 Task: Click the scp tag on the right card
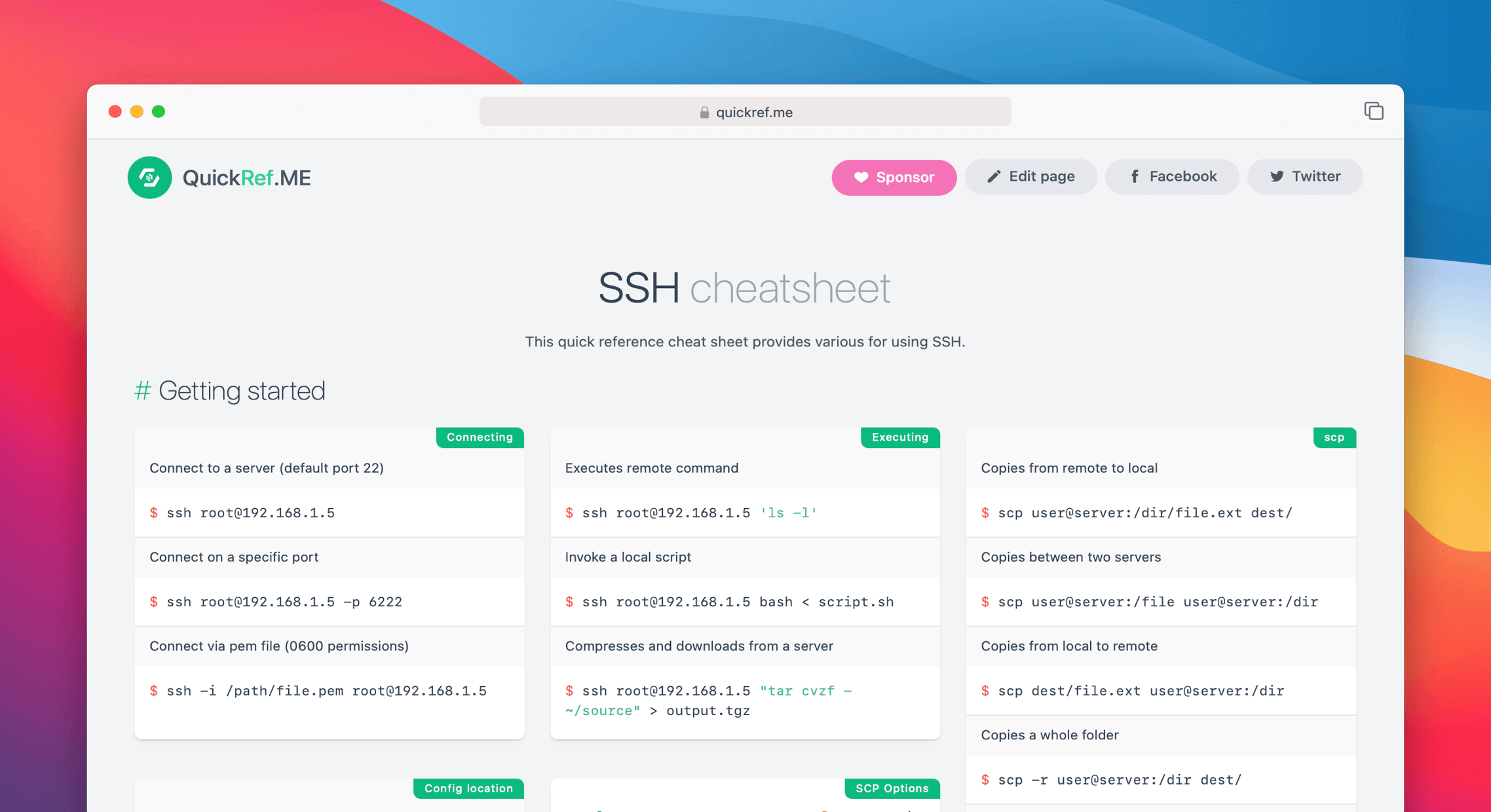pos(1334,437)
